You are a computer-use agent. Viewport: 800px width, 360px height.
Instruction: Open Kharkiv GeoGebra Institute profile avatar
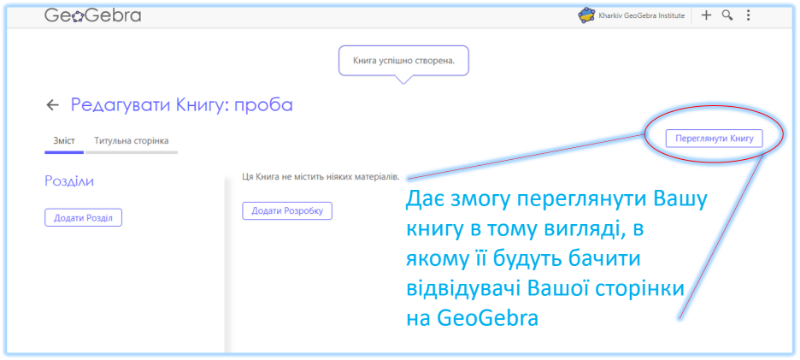pos(586,15)
